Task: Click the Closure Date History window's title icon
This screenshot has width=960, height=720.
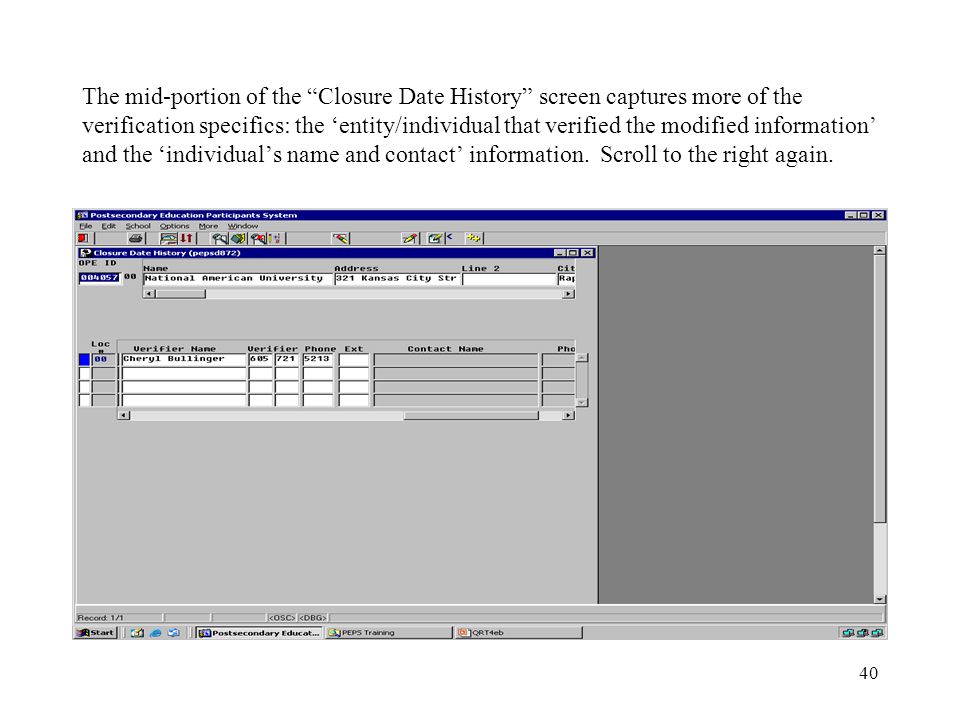Action: pos(86,253)
